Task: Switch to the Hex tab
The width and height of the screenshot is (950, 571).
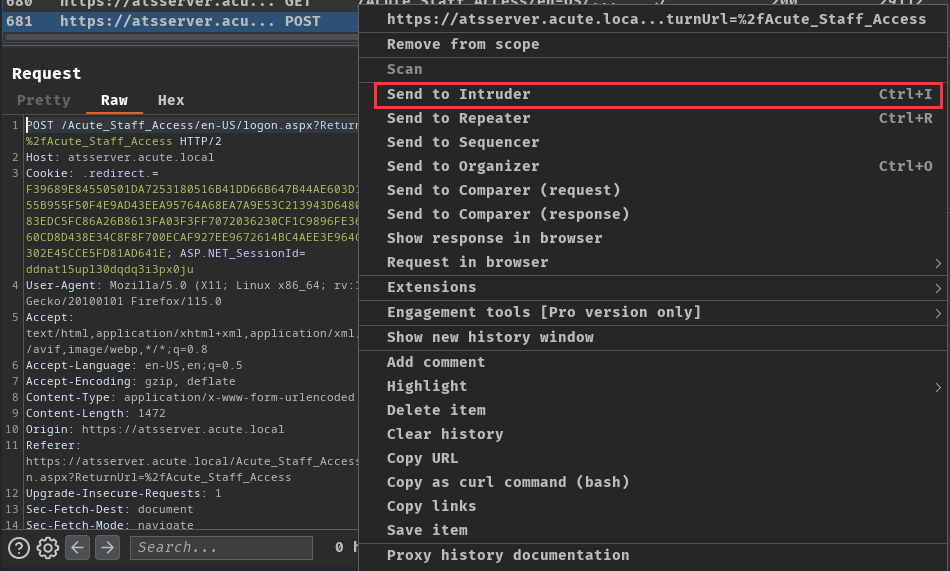Action: pyautogui.click(x=171, y=100)
